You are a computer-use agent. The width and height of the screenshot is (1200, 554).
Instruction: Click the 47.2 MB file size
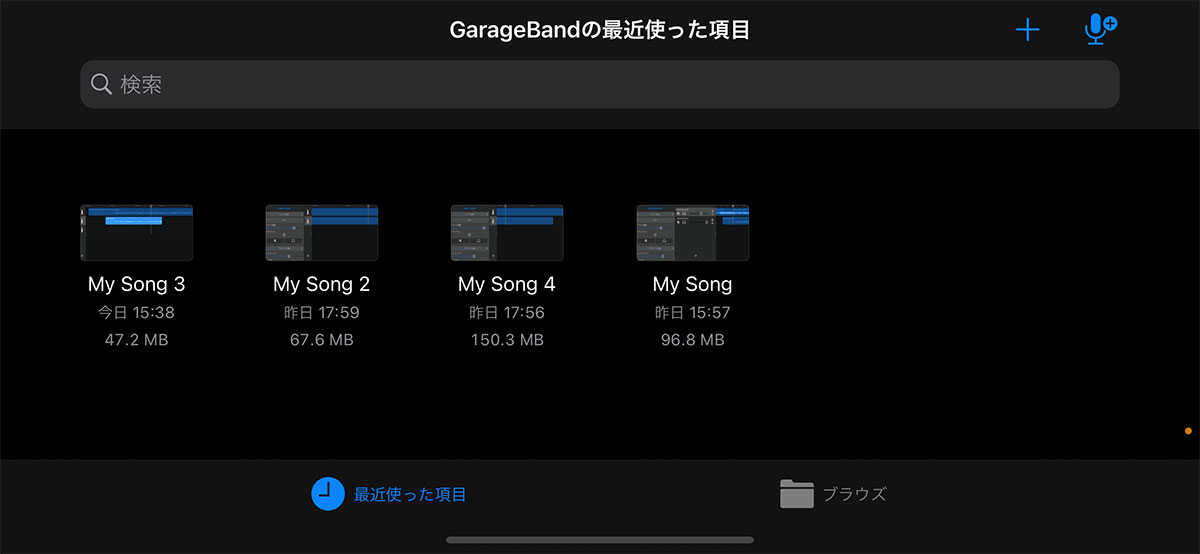[136, 340]
